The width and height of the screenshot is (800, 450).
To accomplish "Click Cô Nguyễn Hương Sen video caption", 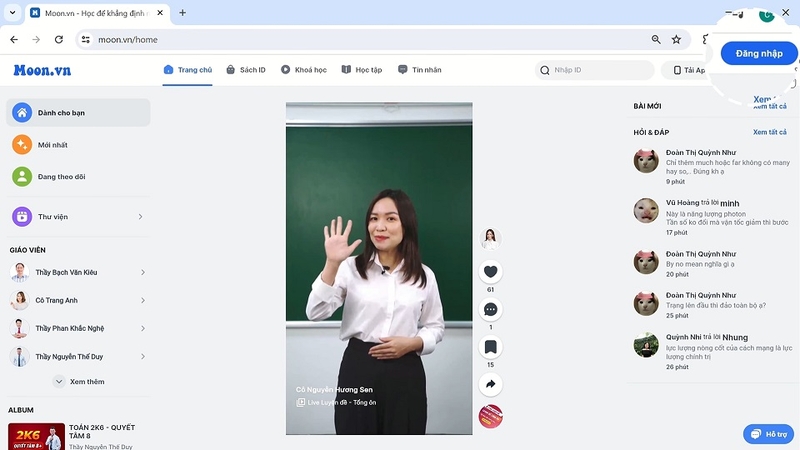I will 334,389.
